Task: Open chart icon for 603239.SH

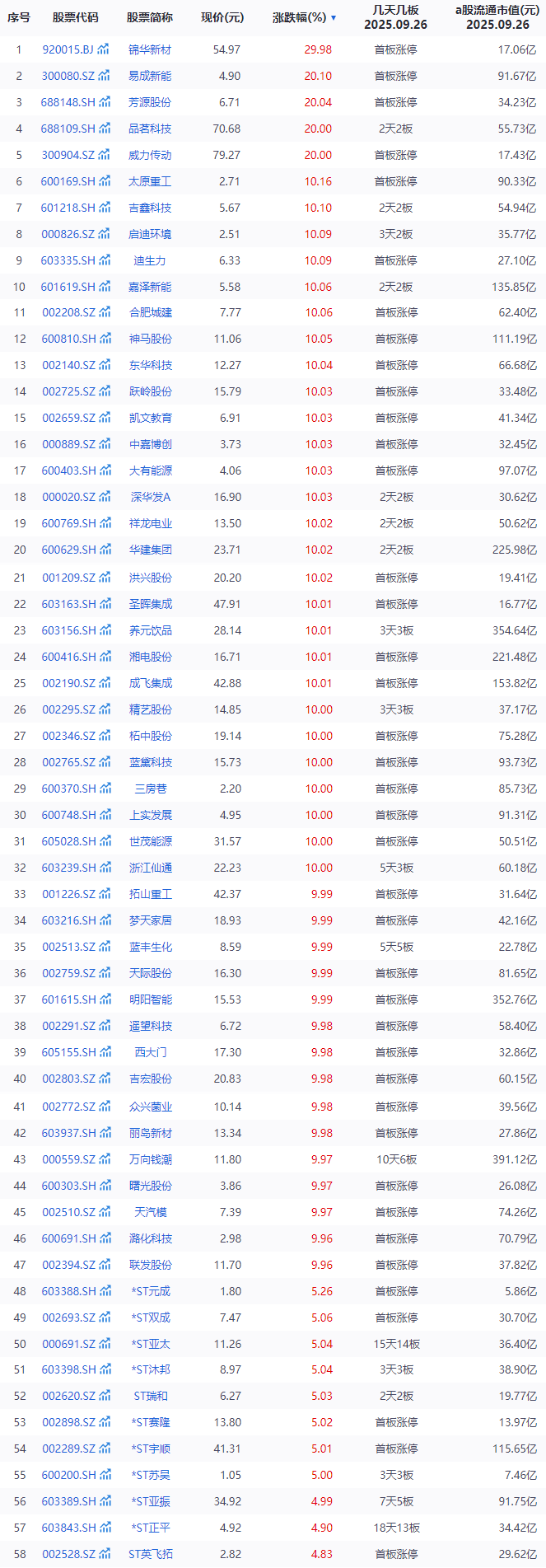Action: click(104, 868)
